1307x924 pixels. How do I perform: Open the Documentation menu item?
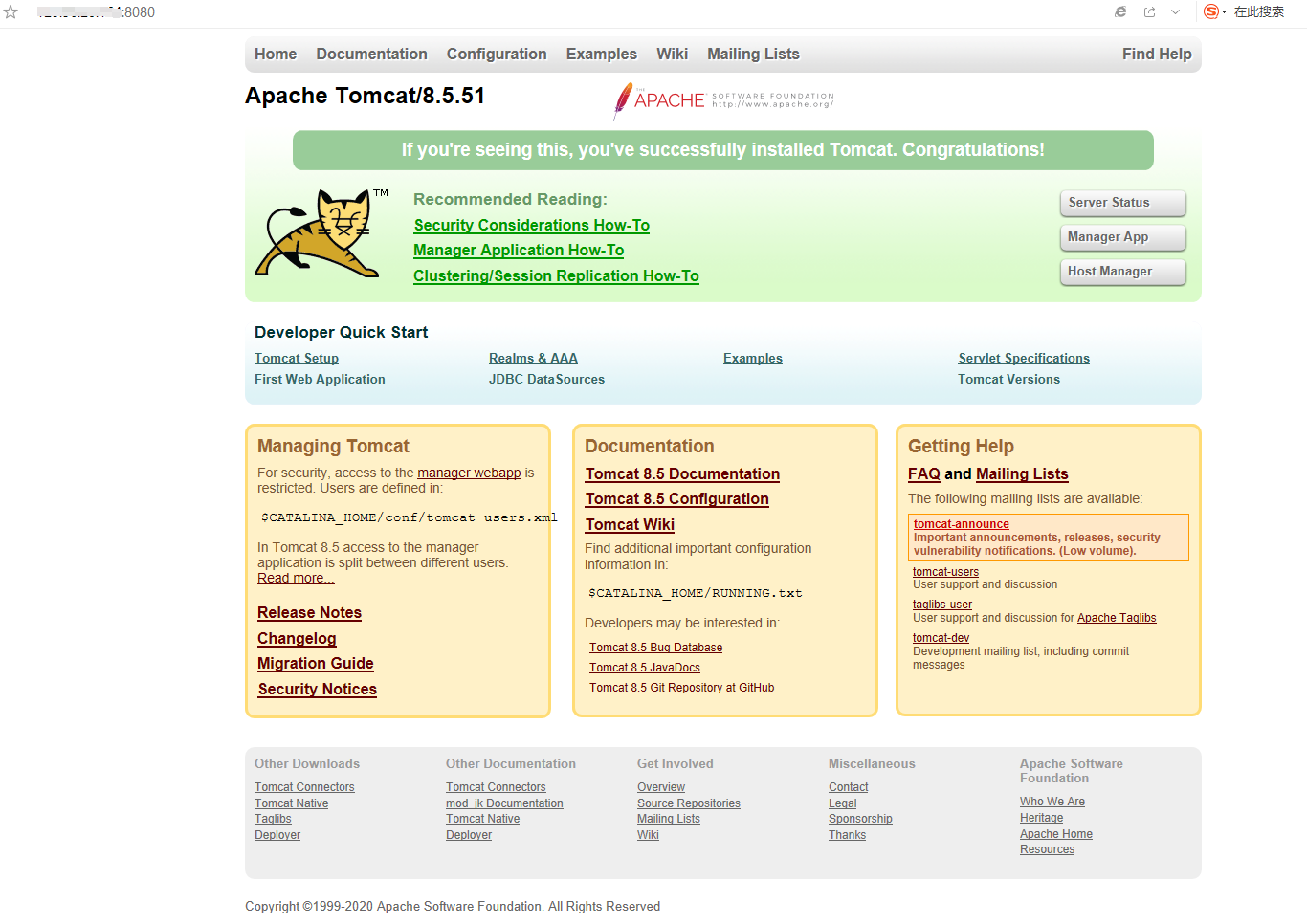[x=371, y=54]
